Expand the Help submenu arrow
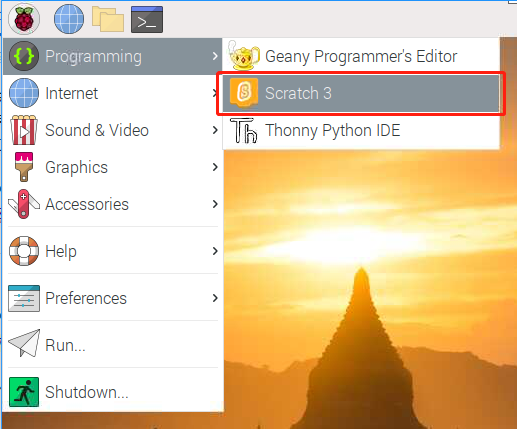Screen dimensions: 517x429 click(215, 251)
